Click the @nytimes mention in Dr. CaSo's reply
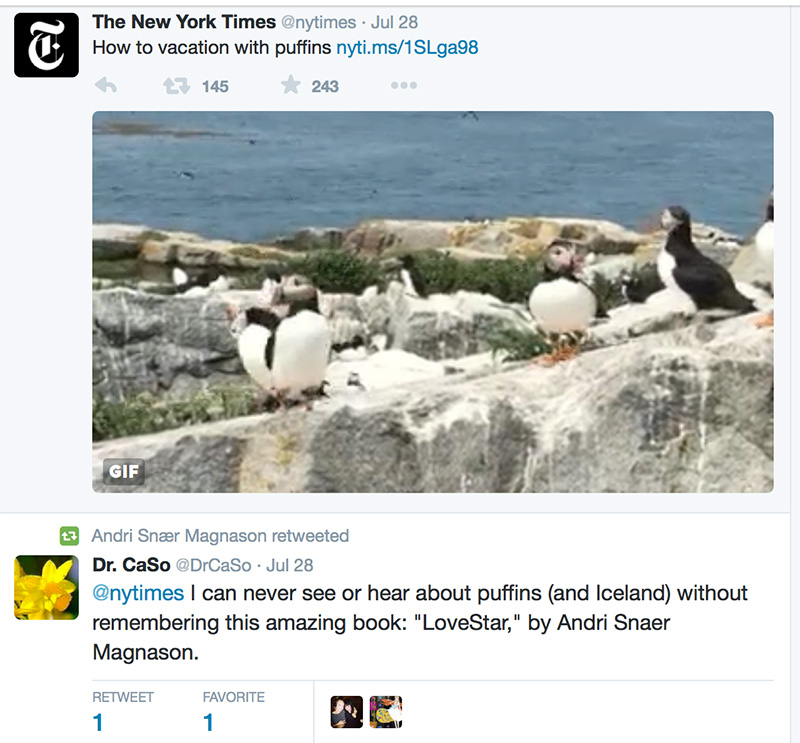Image resolution: width=800 pixels, height=743 pixels. 137,593
